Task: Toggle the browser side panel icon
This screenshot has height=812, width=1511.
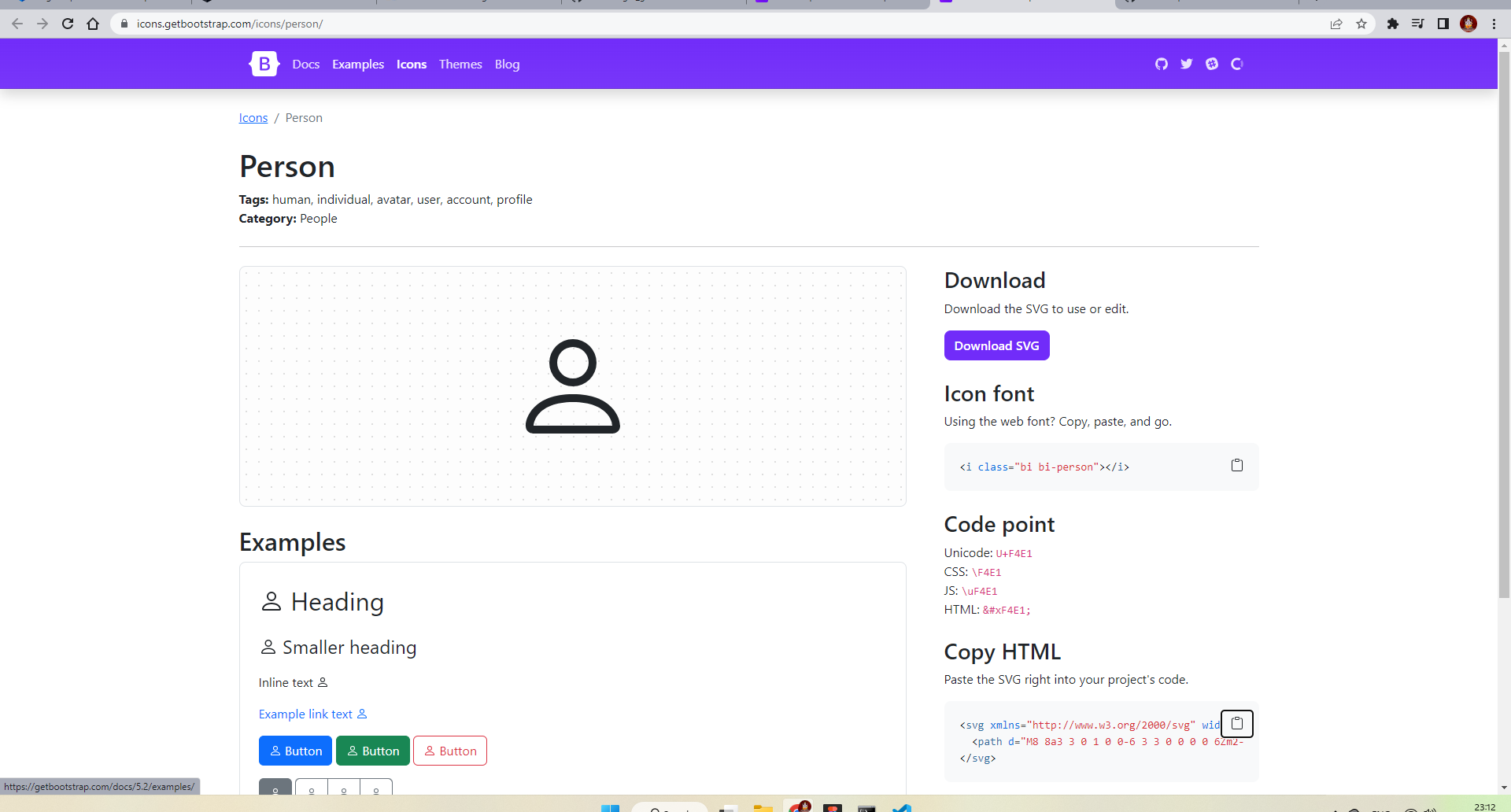Action: 1443,24
